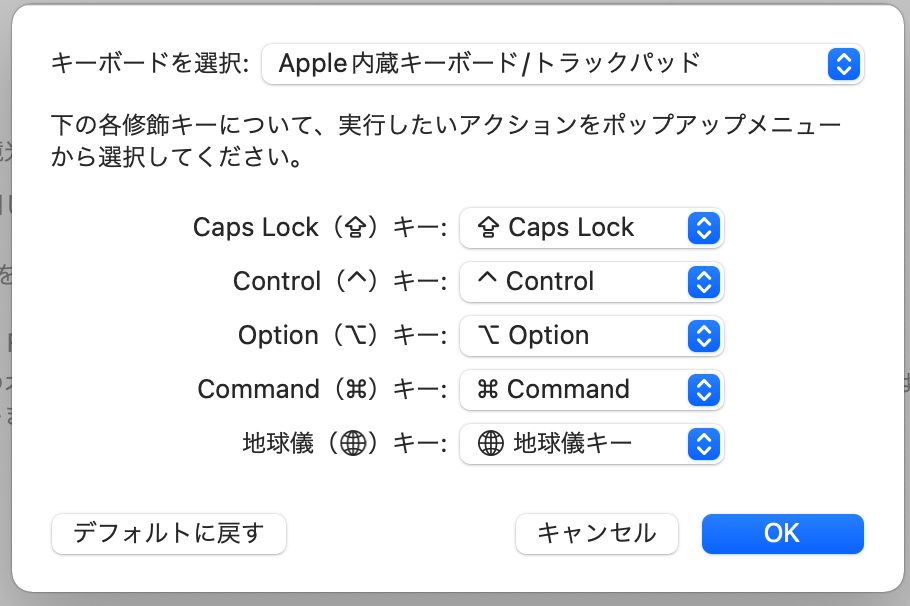Click the ⌘ symbol inside Command popup
The image size is (910, 606).
488,390
